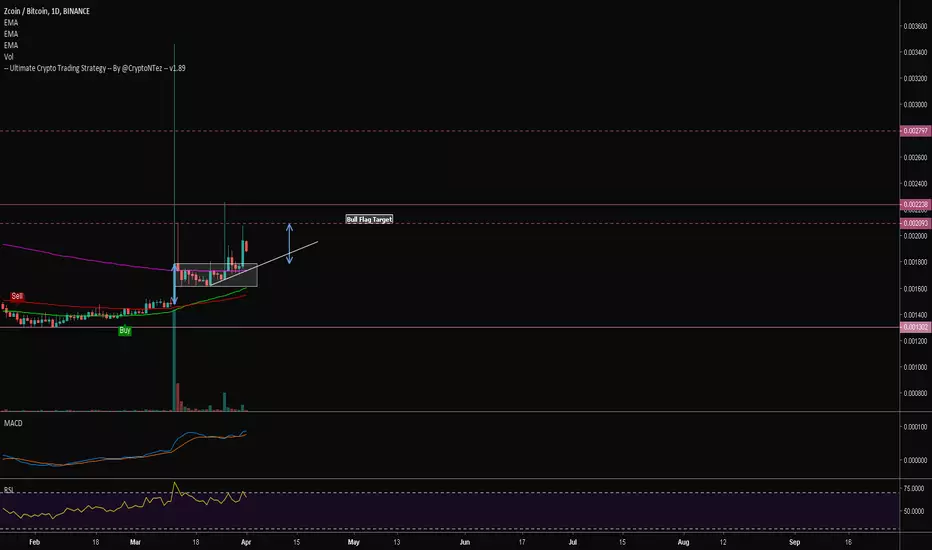Open the Ultimate Crypto Trading Strategy legend
Viewport: 932px width, 550px height.
click(x=95, y=68)
